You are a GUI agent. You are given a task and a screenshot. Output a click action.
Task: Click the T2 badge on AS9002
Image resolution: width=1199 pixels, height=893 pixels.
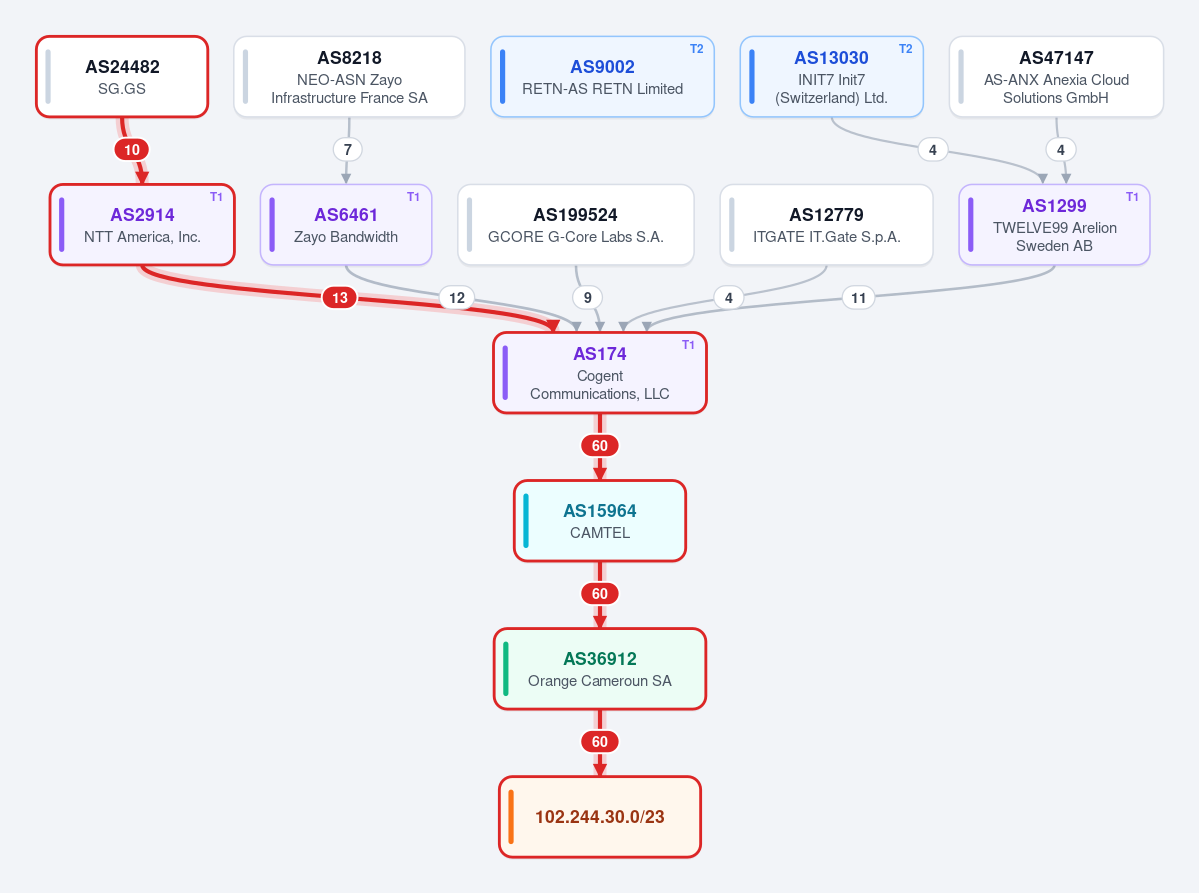click(697, 49)
